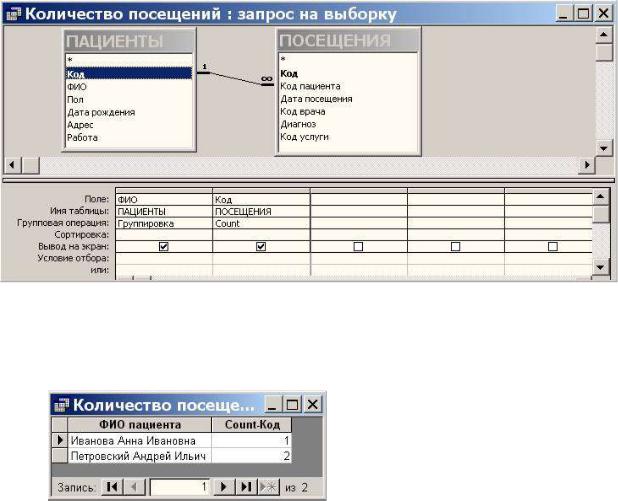Select Пол field in ПАЦИЕНТЫ table
Viewport: 618px width, 501px height.
coord(128,99)
